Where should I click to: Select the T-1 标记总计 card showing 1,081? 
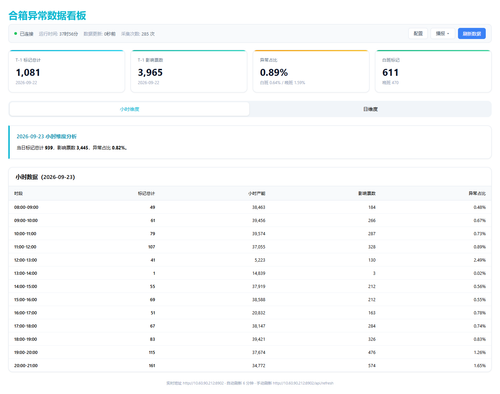click(x=67, y=71)
